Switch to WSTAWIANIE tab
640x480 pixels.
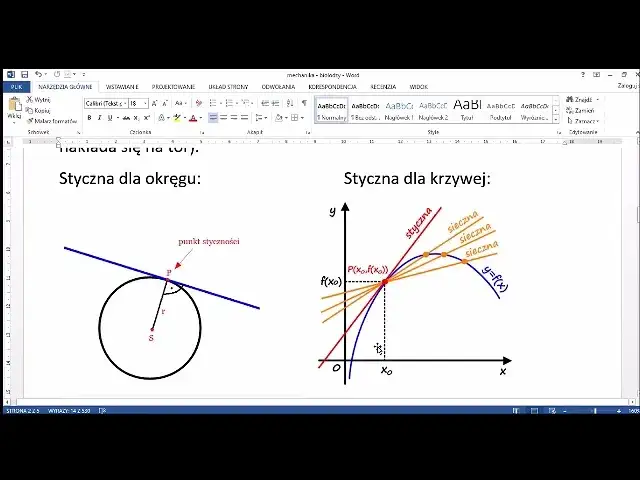coord(122,87)
